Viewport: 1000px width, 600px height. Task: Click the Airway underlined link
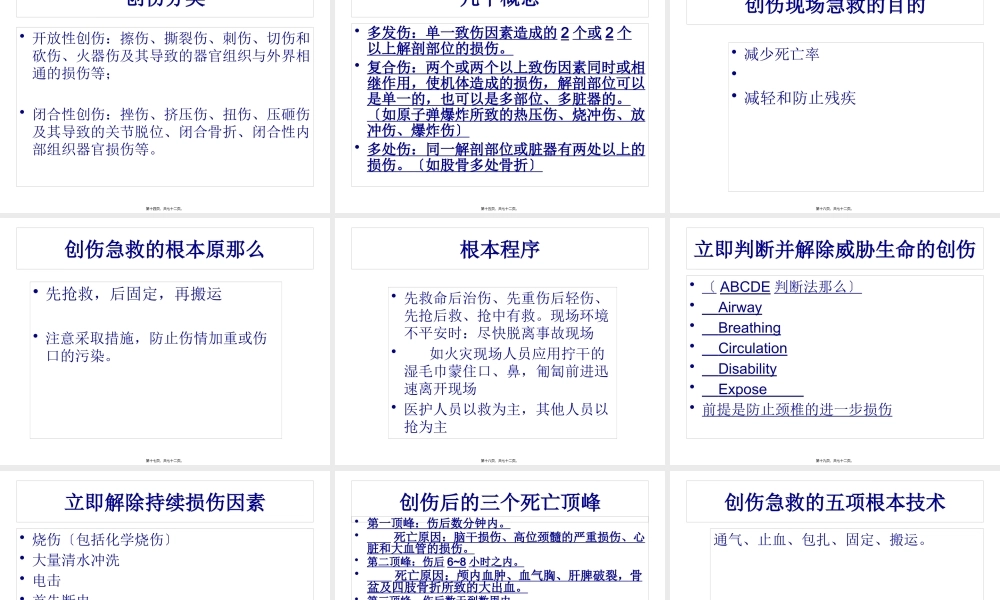(739, 307)
